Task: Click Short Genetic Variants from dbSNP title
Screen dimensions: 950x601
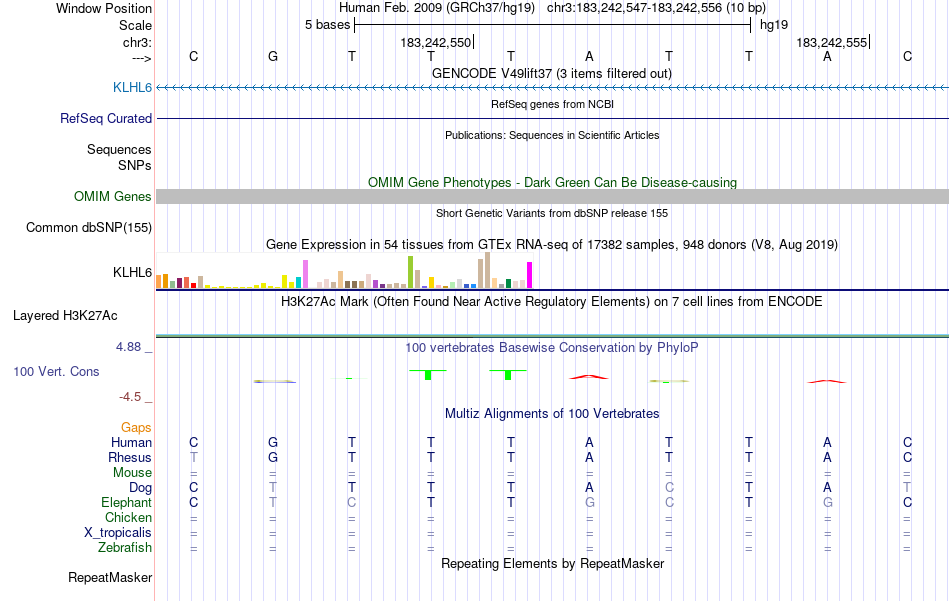Action: tap(552, 213)
